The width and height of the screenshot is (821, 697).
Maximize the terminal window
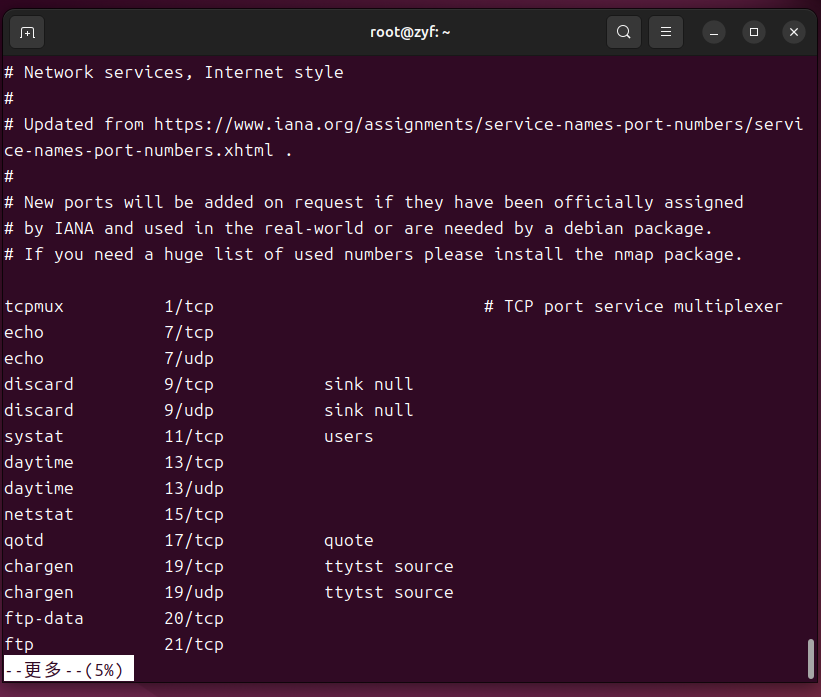[x=754, y=32]
